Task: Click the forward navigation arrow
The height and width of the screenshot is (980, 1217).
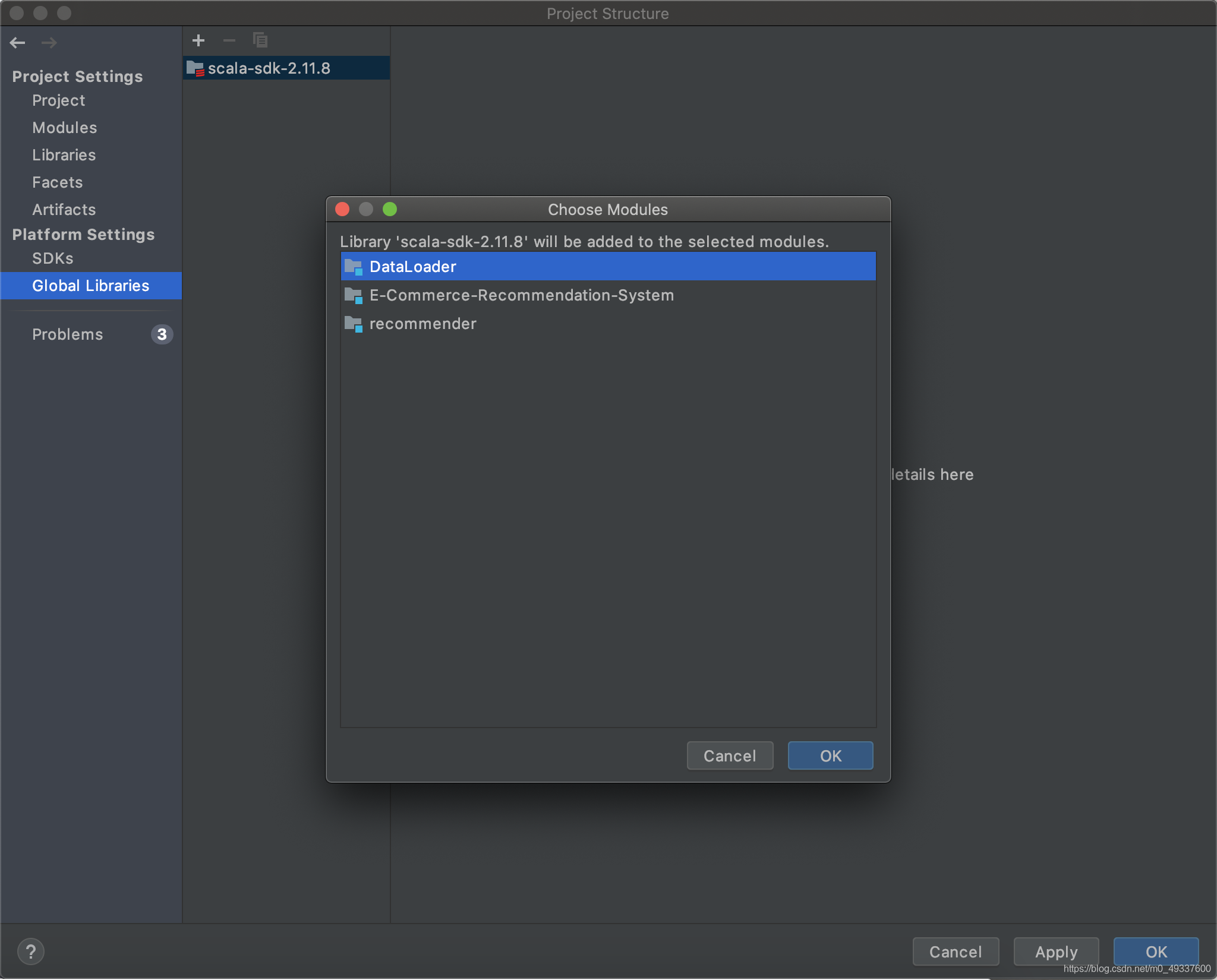Action: click(50, 42)
